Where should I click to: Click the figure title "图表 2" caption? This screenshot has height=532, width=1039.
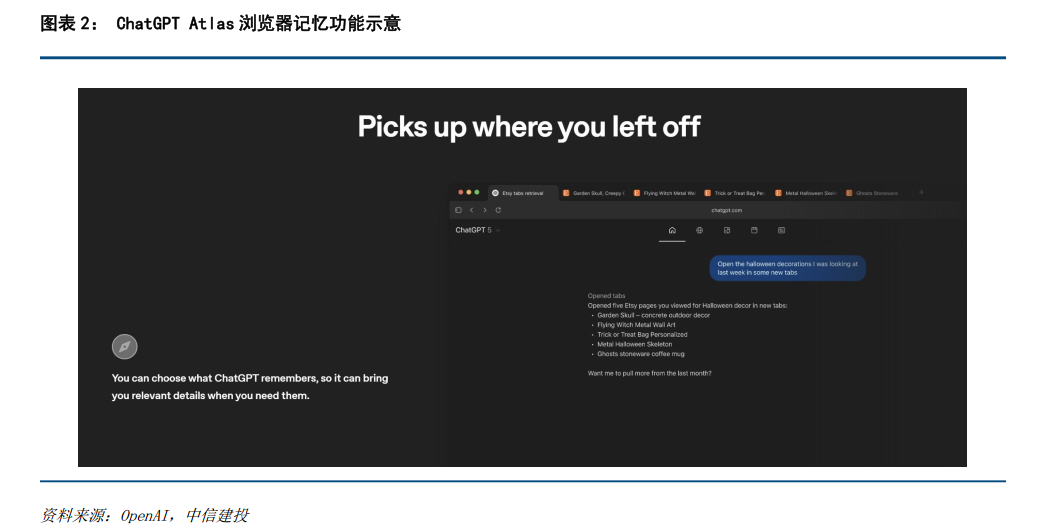pos(220,24)
